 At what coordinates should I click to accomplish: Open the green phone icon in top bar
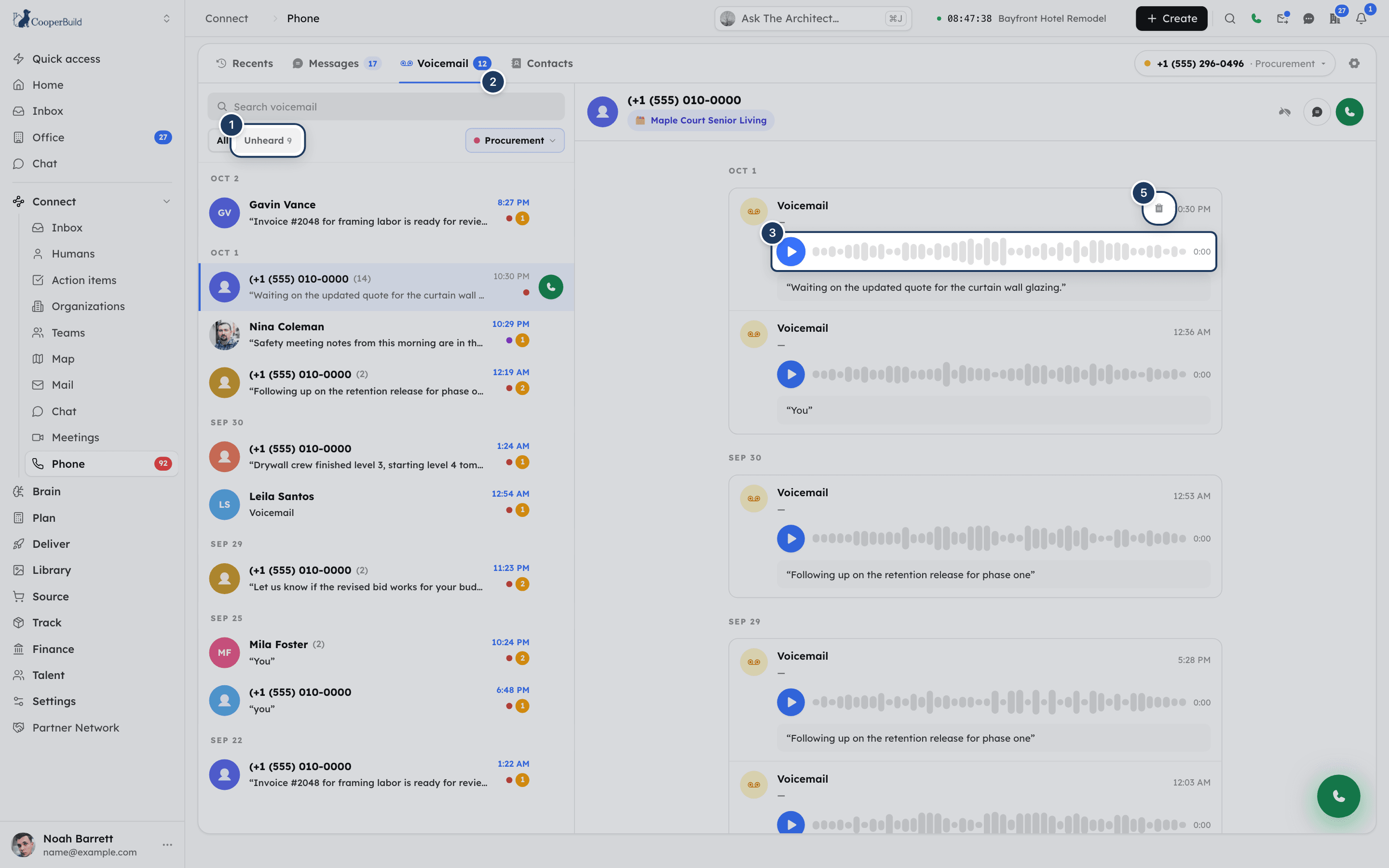(x=1256, y=18)
